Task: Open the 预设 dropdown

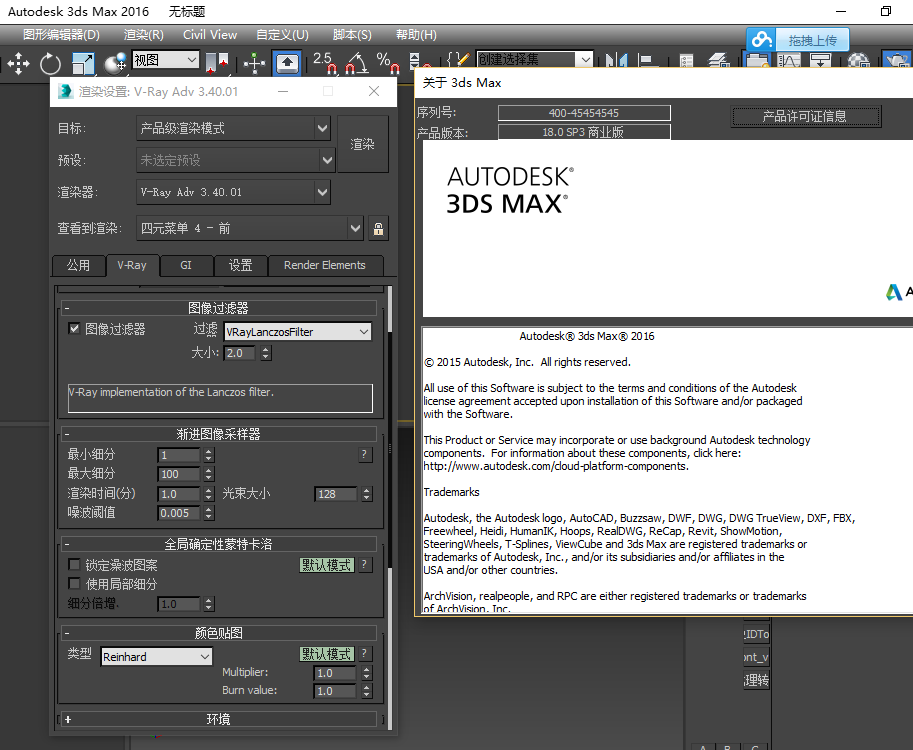Action: [236, 160]
